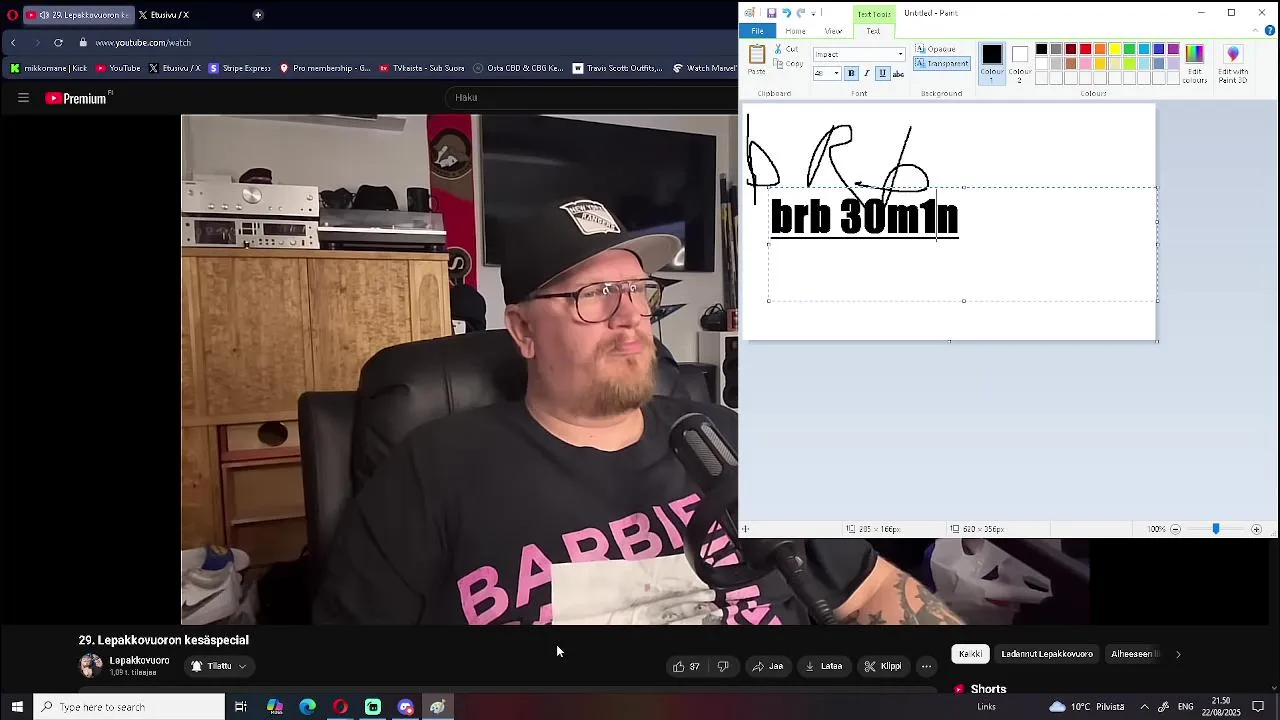Open the Stripe Express bookmark

point(239,68)
